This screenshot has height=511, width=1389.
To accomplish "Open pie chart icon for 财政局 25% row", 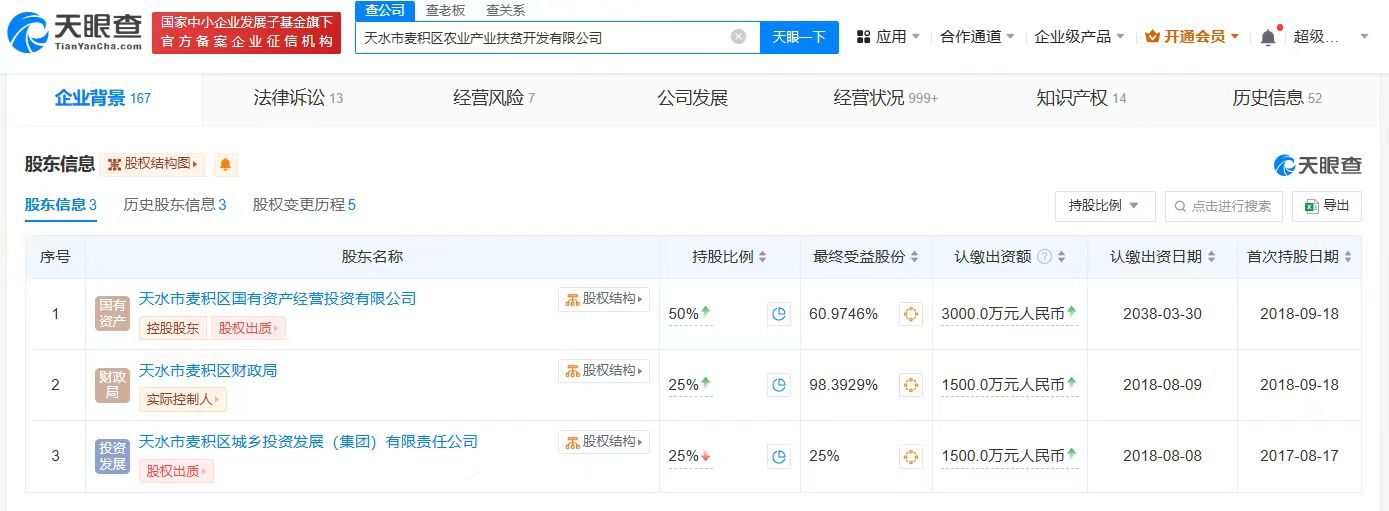I will point(778,385).
